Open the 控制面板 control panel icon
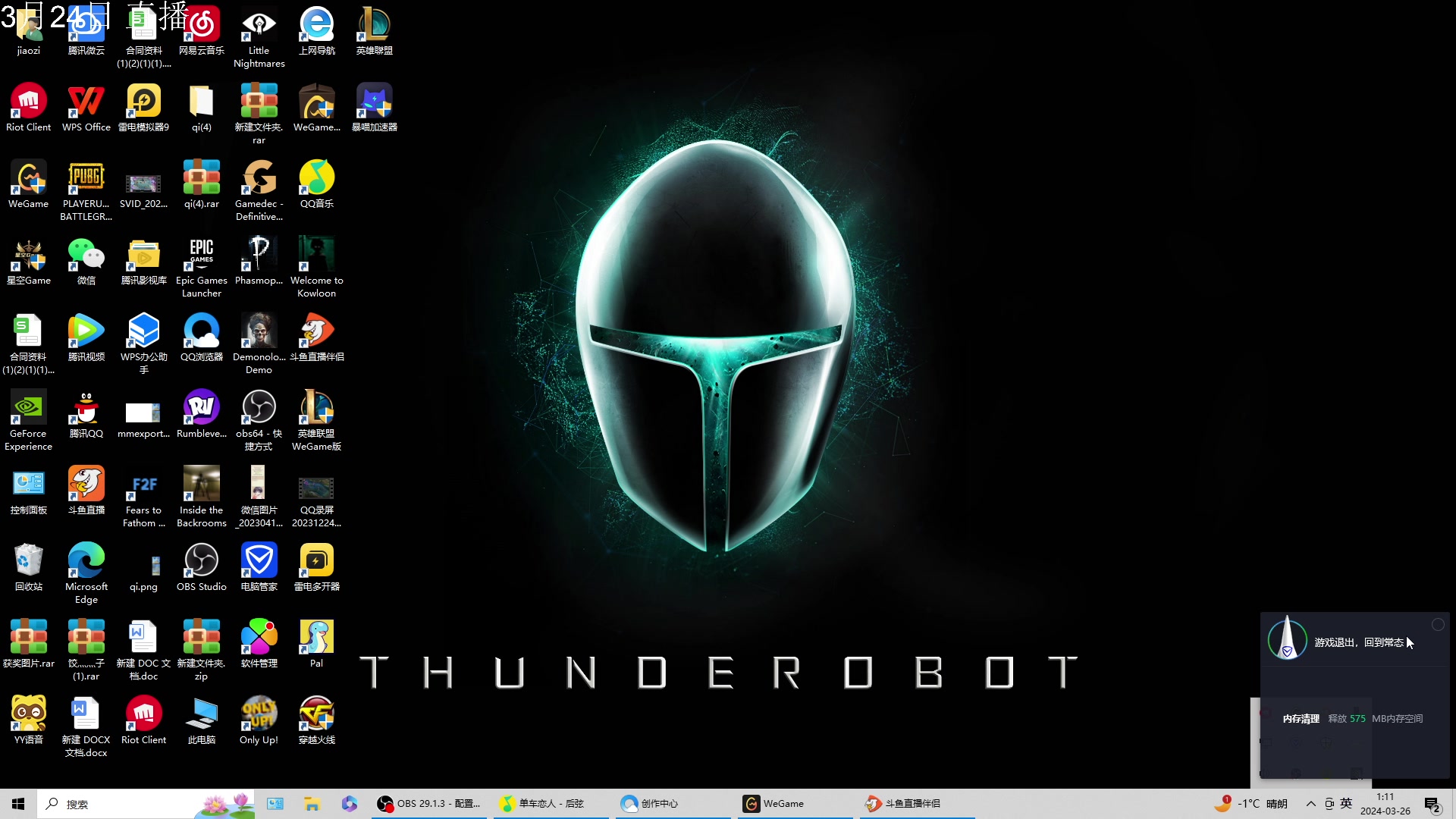Screen dimensions: 1456x819 [x=29, y=491]
